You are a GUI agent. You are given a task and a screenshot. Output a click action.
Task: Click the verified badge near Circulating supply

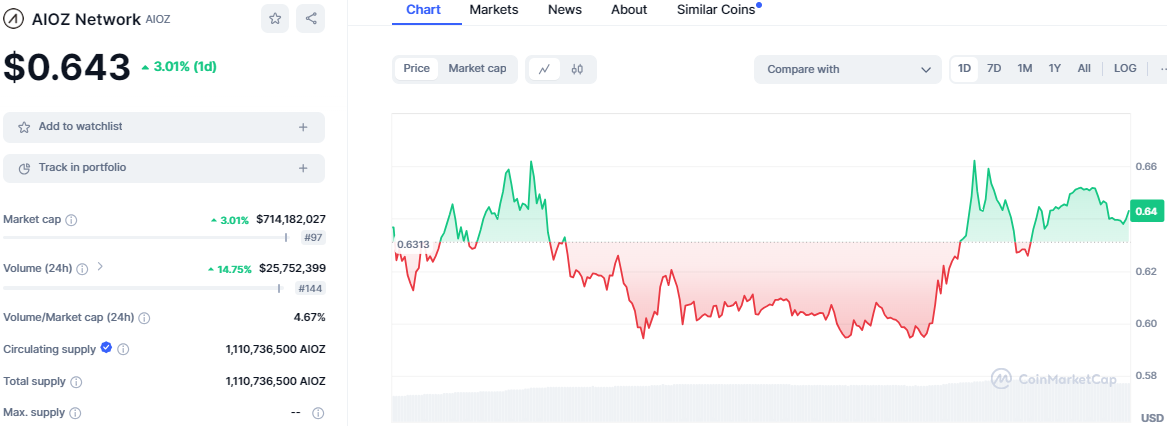(106, 348)
